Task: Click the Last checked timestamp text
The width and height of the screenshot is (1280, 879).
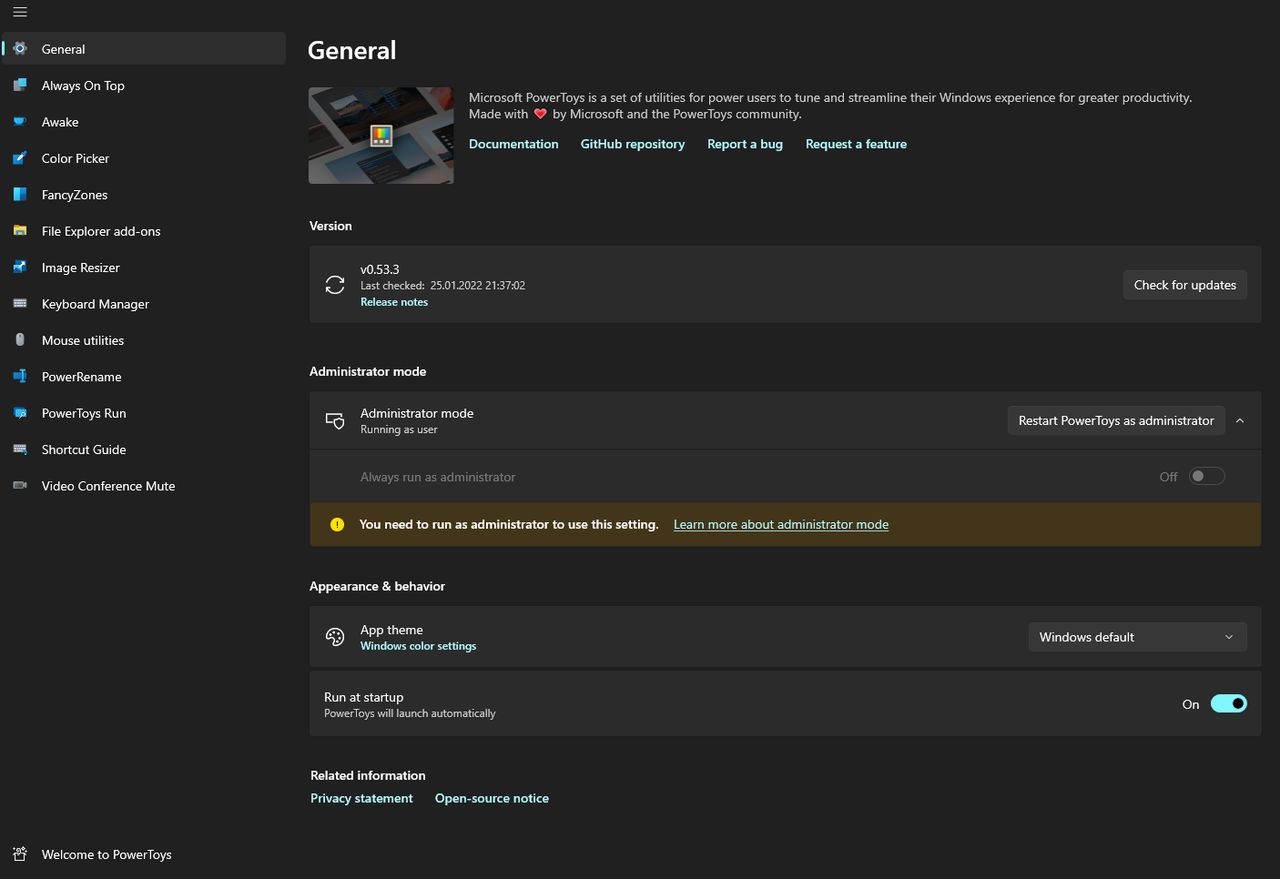Action: tap(443, 285)
